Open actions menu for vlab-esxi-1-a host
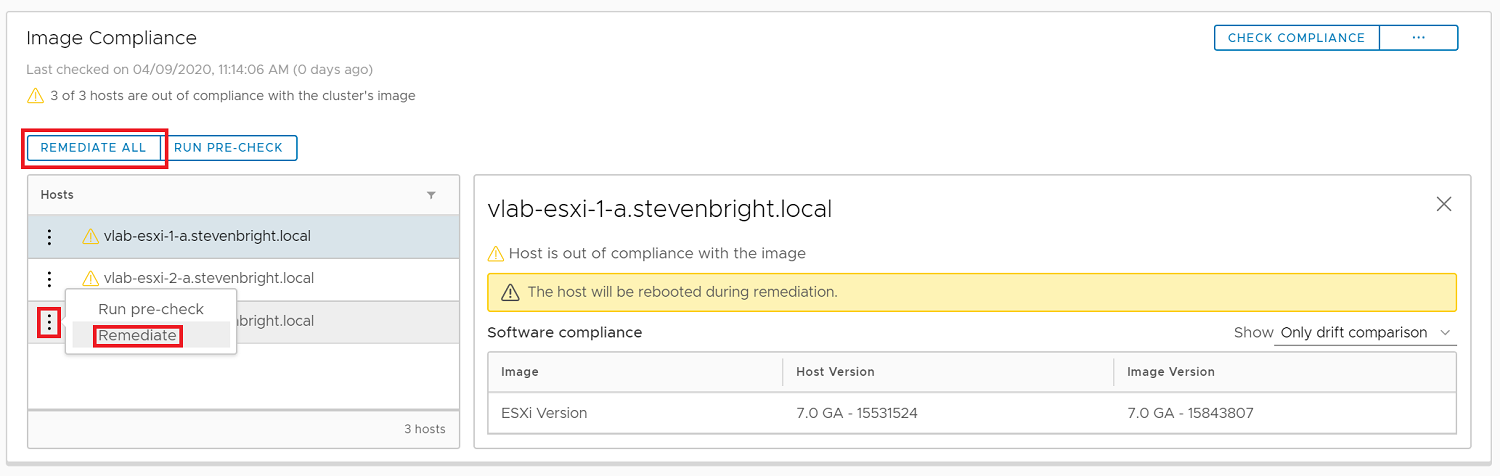 tap(49, 237)
